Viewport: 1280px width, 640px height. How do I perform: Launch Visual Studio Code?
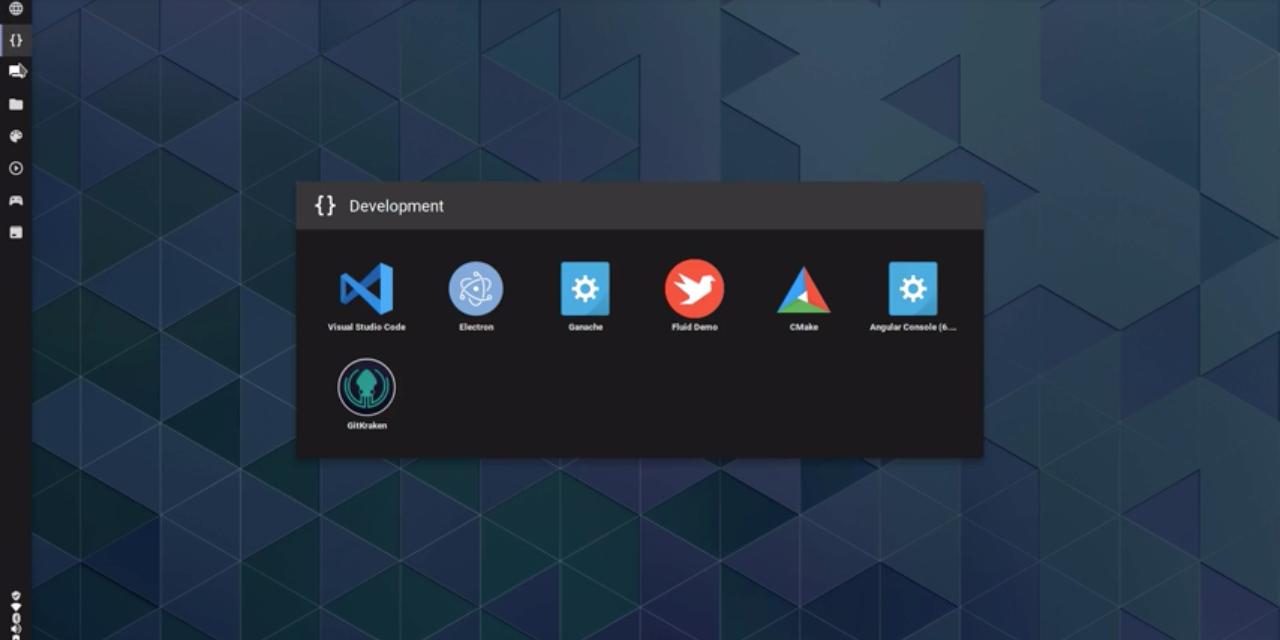(x=365, y=290)
